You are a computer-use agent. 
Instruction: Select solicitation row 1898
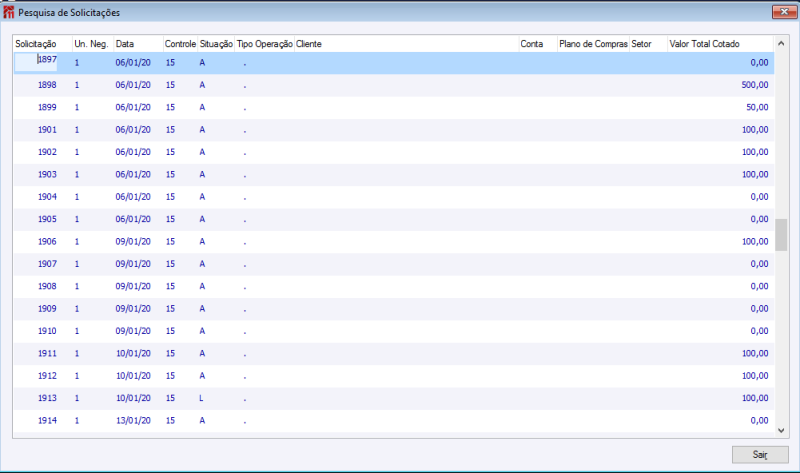coord(394,85)
